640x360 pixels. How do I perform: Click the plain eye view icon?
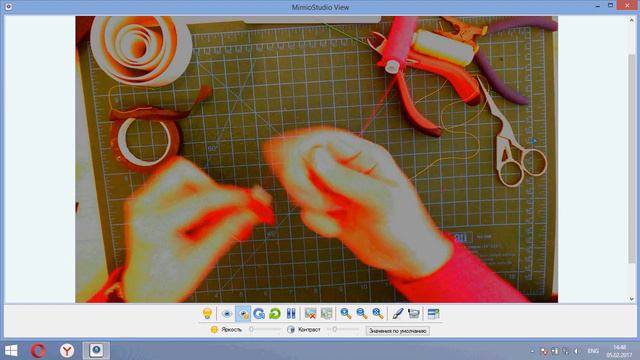click(x=227, y=313)
